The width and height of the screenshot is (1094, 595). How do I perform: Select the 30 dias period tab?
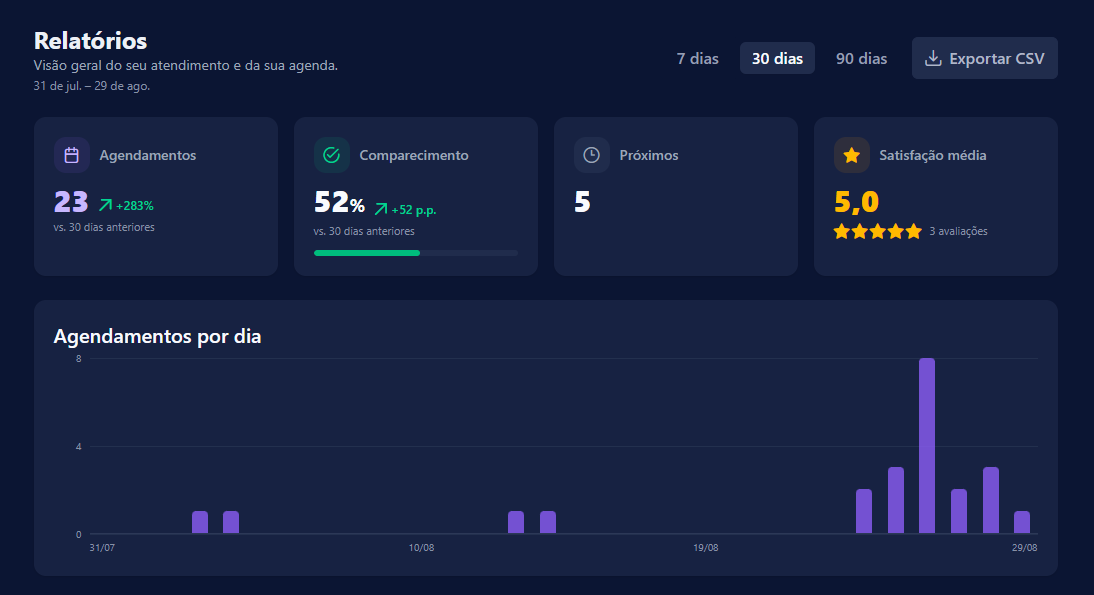tap(777, 59)
